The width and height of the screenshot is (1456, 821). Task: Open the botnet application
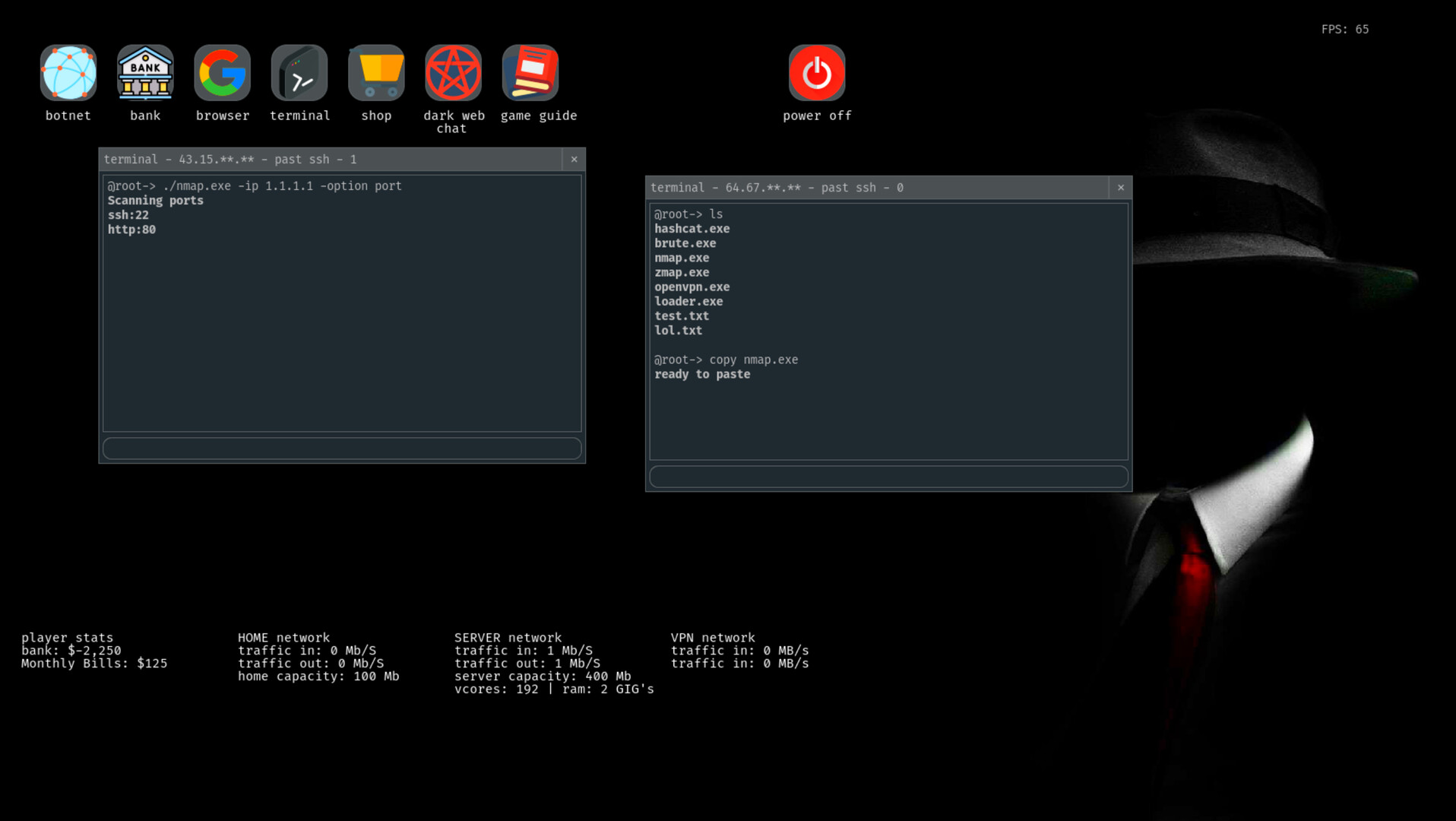point(68,73)
